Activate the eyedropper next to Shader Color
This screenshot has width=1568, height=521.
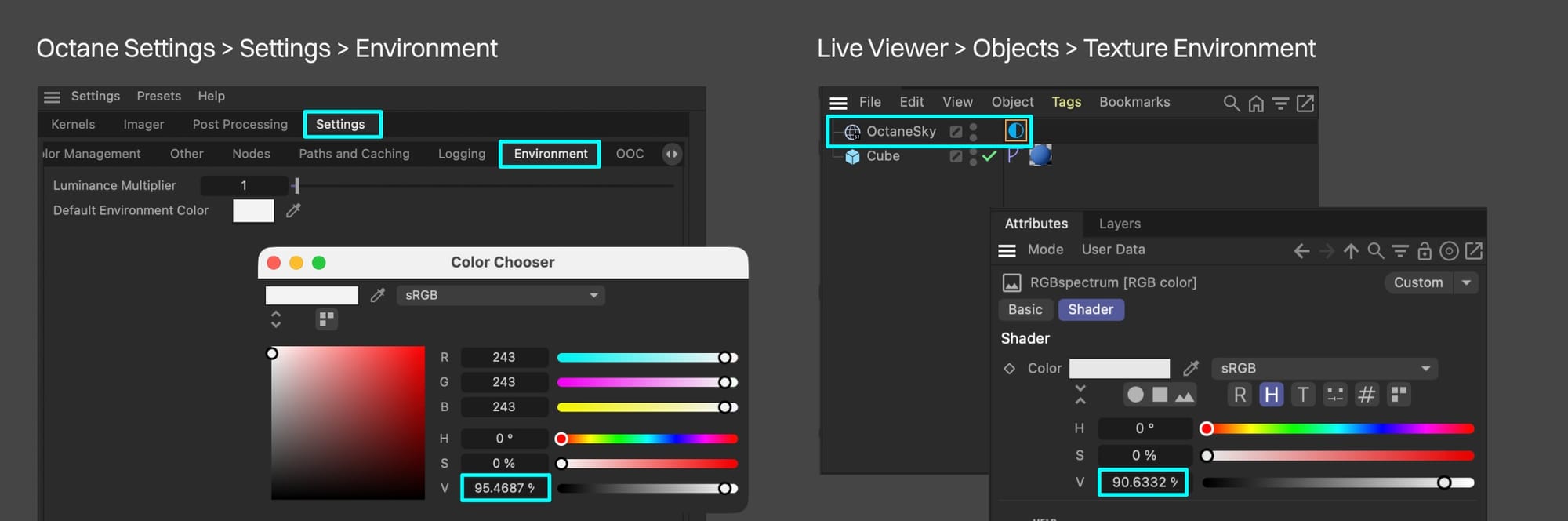click(x=1191, y=368)
